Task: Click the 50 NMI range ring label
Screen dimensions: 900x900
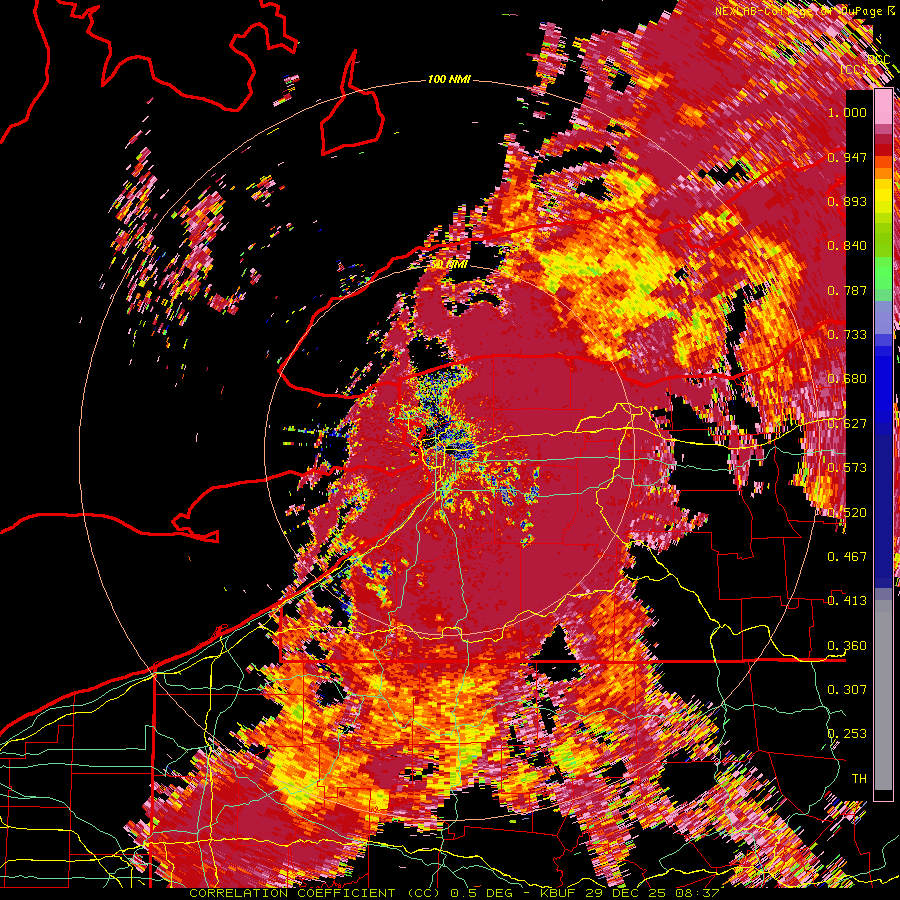Action: click(x=449, y=265)
